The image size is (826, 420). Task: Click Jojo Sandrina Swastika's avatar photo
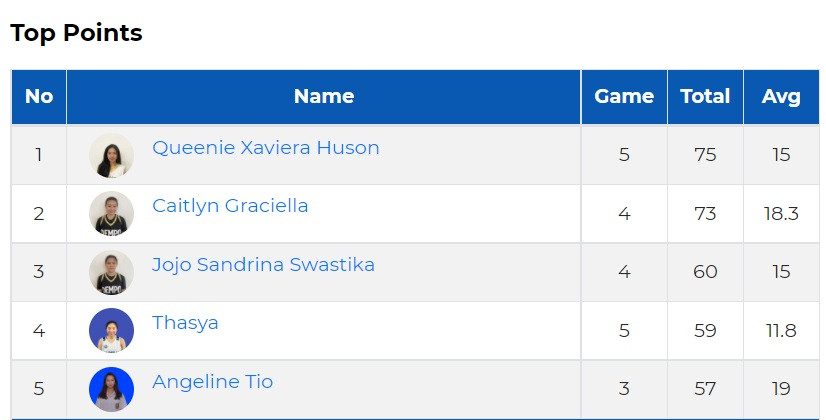pyautogui.click(x=111, y=272)
